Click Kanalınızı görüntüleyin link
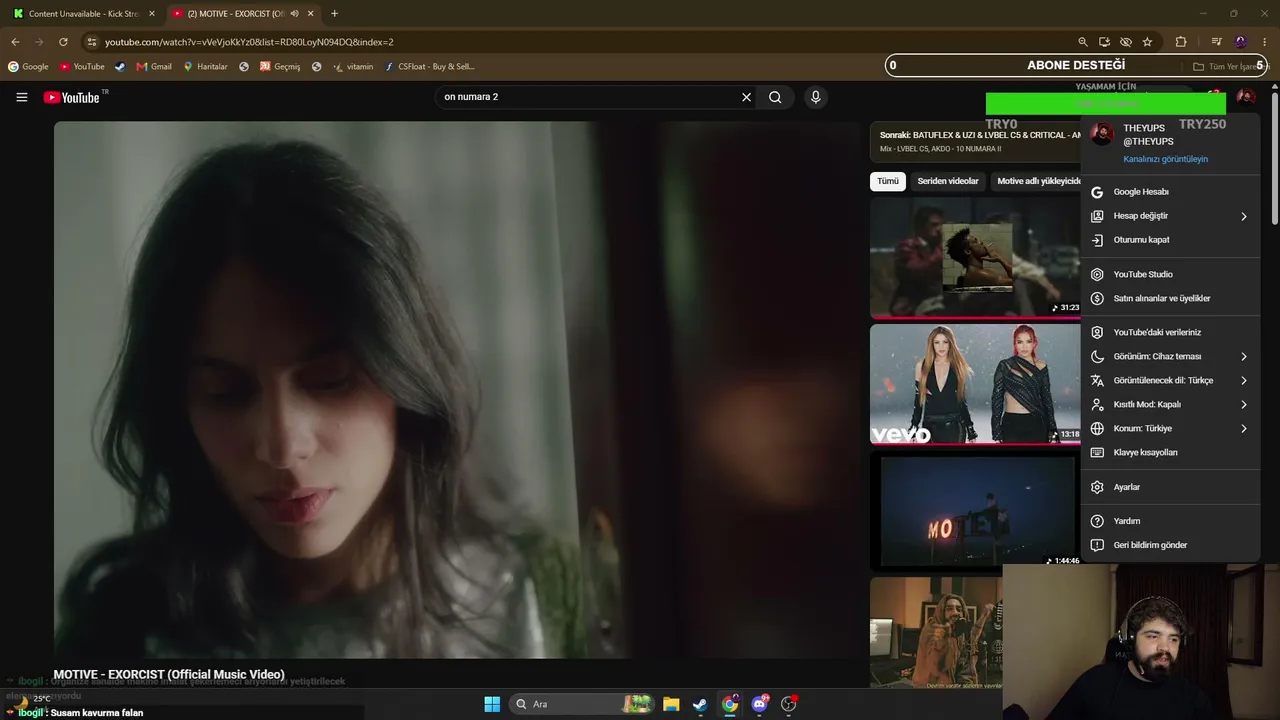 1165,159
